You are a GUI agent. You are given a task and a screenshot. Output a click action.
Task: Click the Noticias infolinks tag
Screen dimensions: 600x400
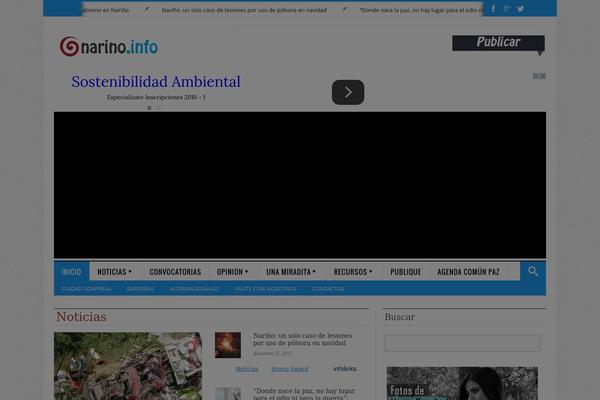[x=247, y=369]
